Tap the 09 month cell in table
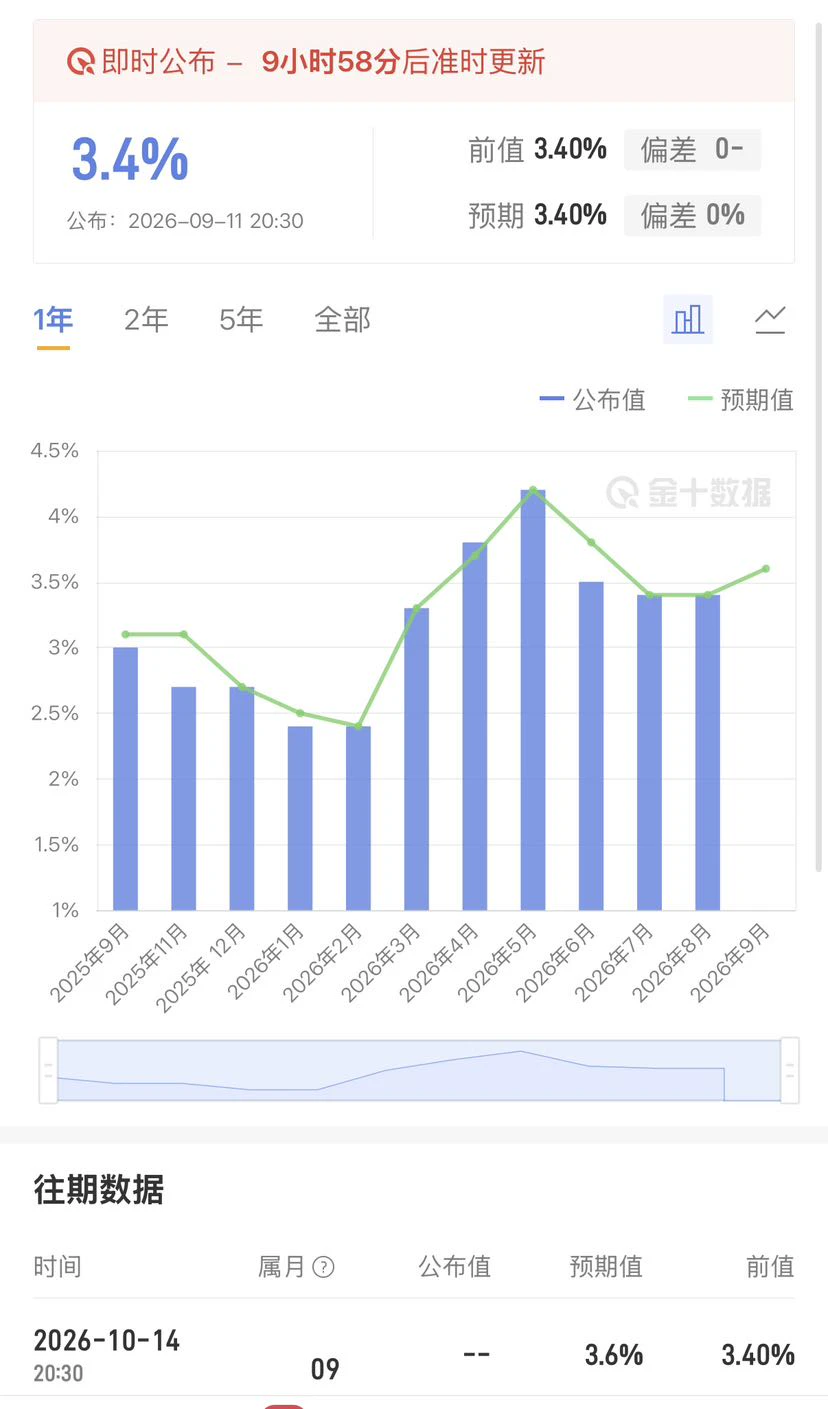Screen dimensions: 828x1409 pos(325,1369)
